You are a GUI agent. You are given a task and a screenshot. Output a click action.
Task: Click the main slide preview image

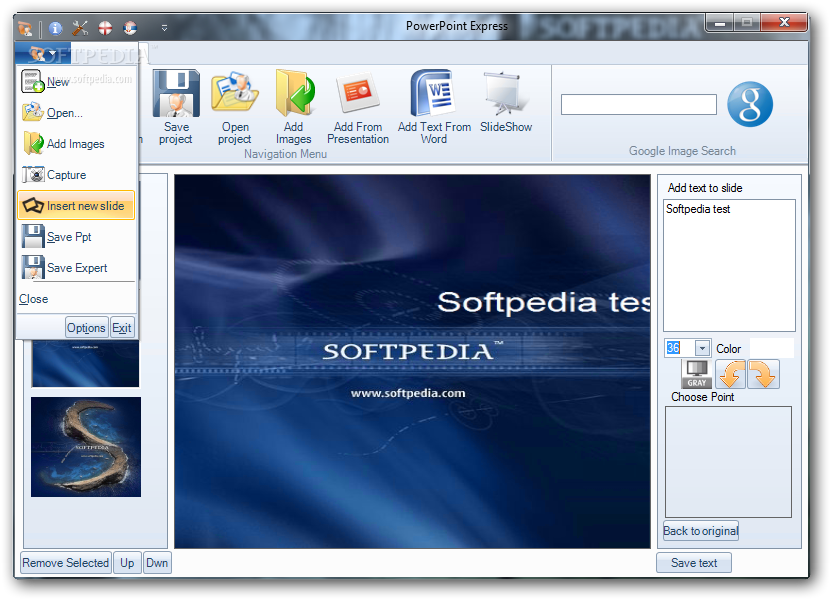[412, 361]
